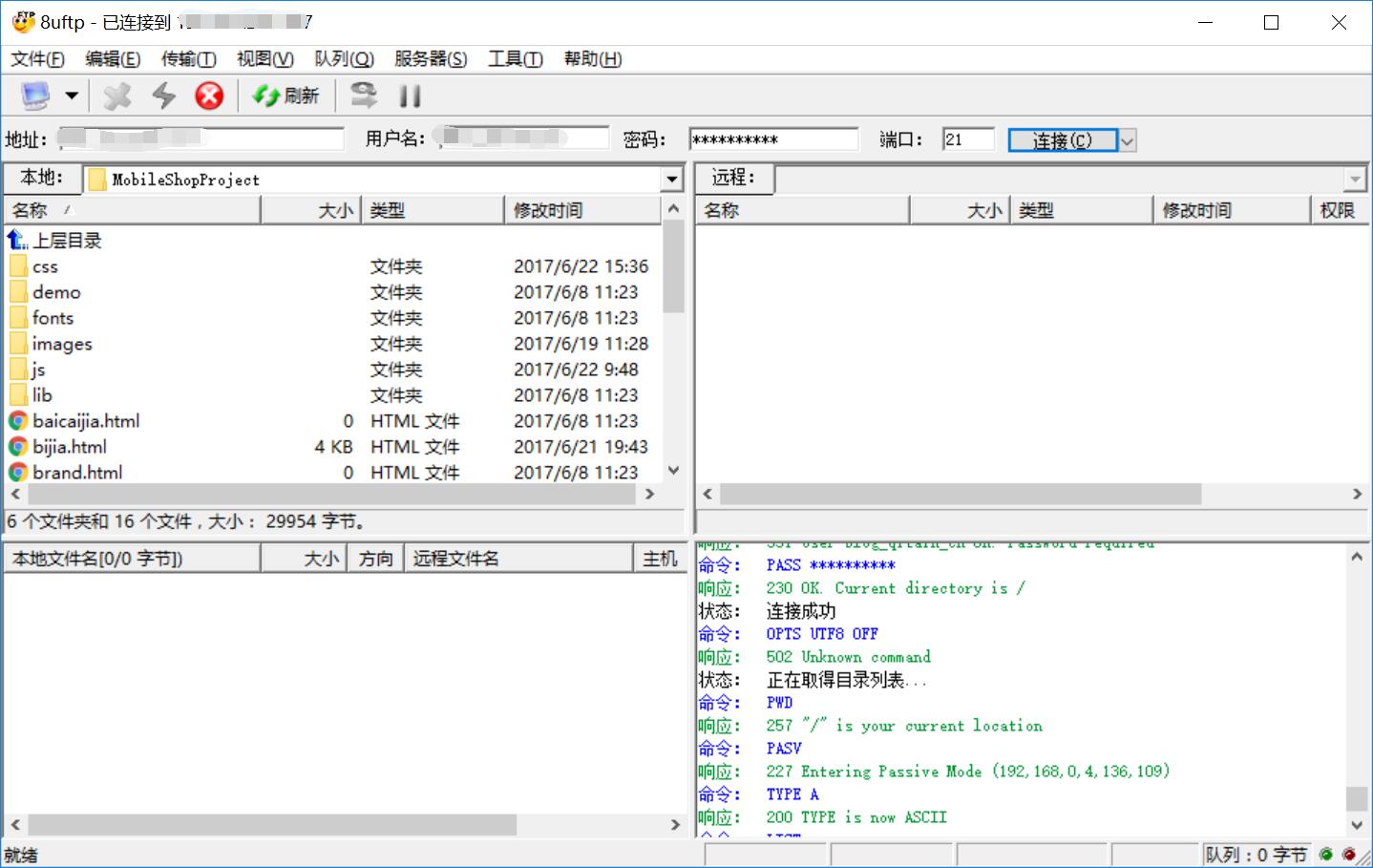Click the green status indicator icon

(1326, 855)
